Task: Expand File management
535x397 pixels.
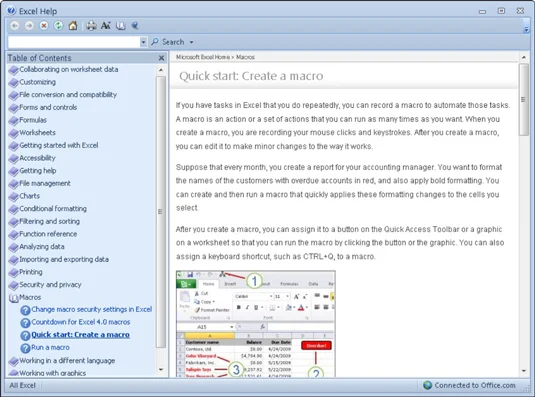Action: coord(40,183)
